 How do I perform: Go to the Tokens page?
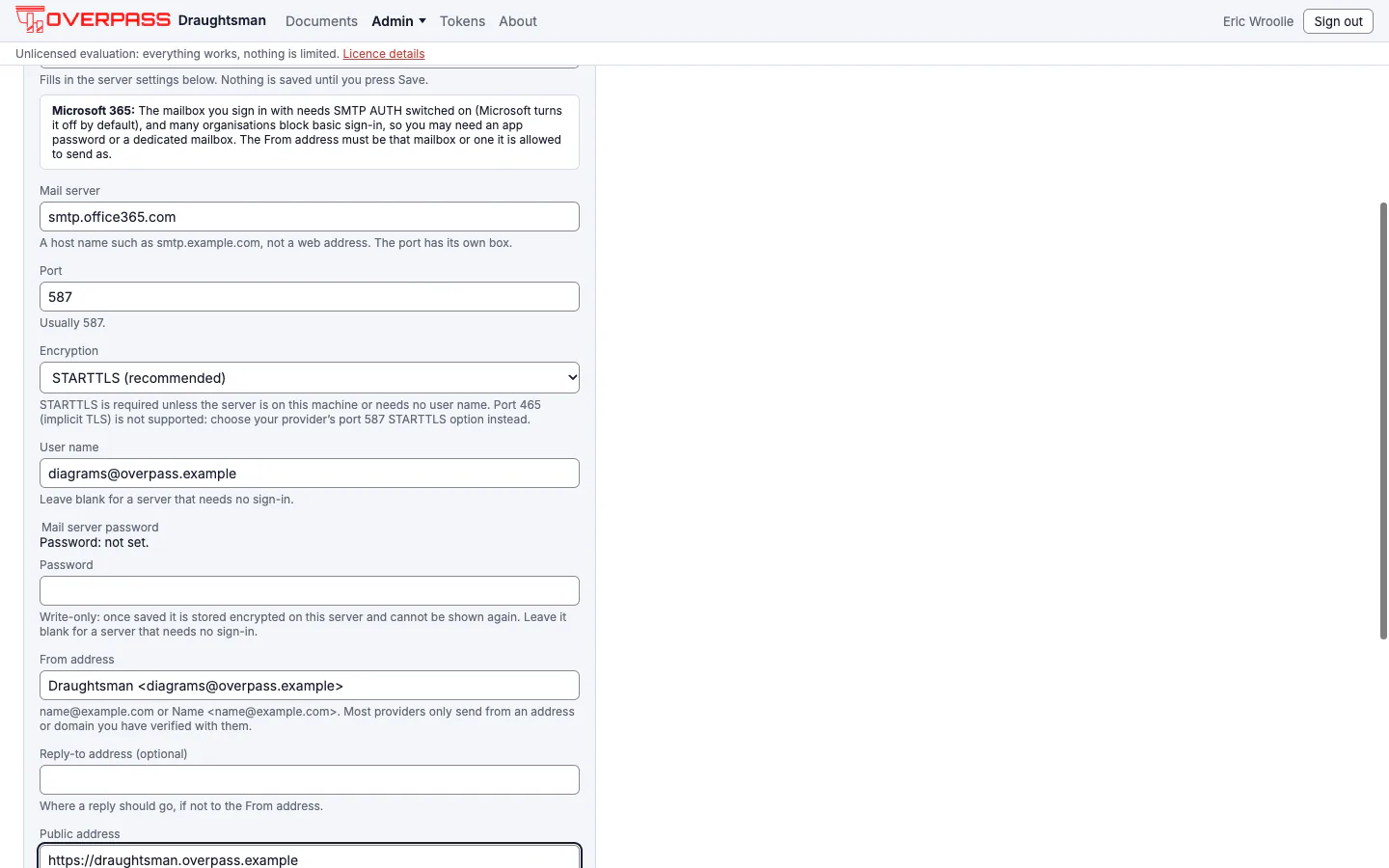click(x=462, y=21)
